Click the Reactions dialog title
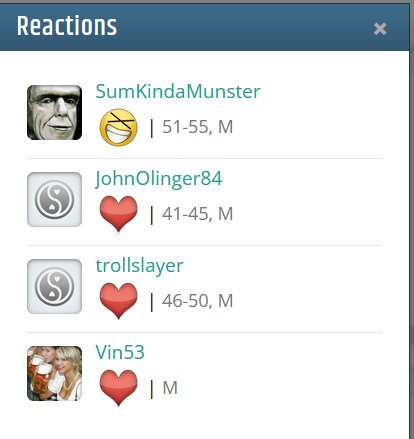The height and width of the screenshot is (439, 414). [67, 26]
